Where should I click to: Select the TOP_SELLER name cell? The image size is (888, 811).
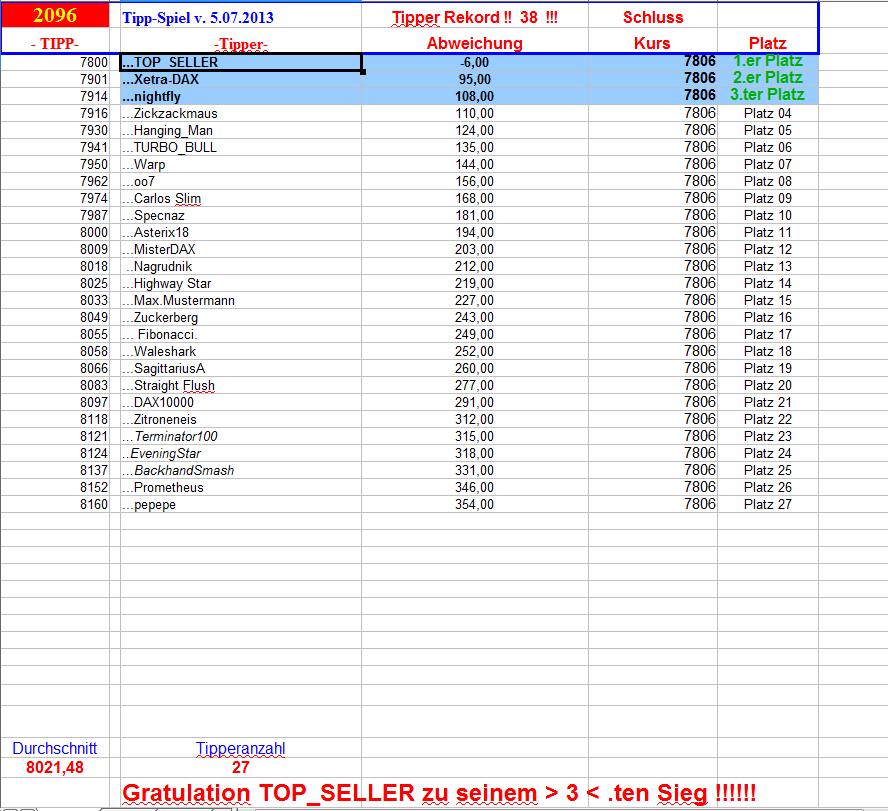pyautogui.click(x=241, y=62)
